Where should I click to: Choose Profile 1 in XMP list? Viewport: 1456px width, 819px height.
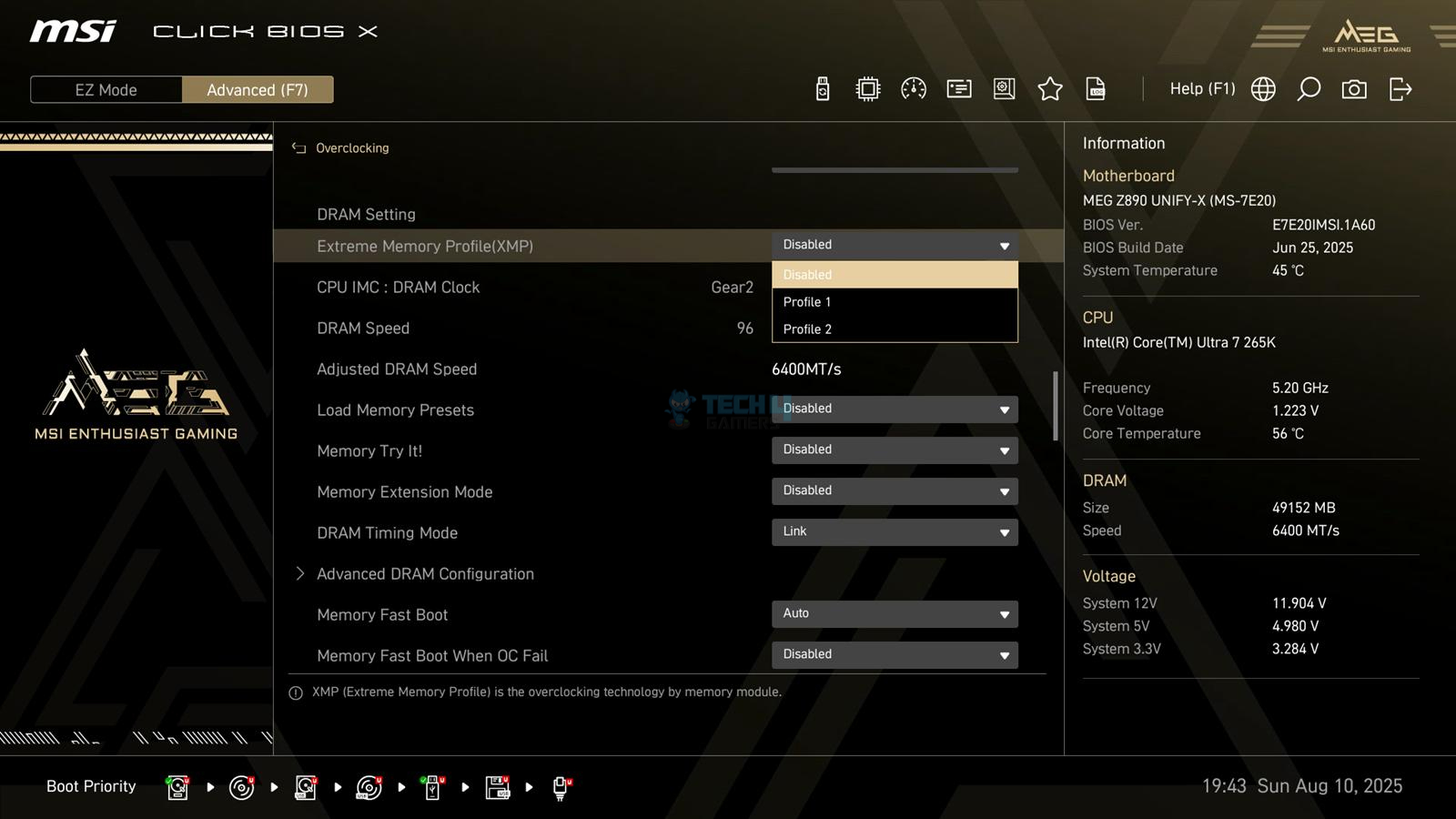pyautogui.click(x=895, y=302)
